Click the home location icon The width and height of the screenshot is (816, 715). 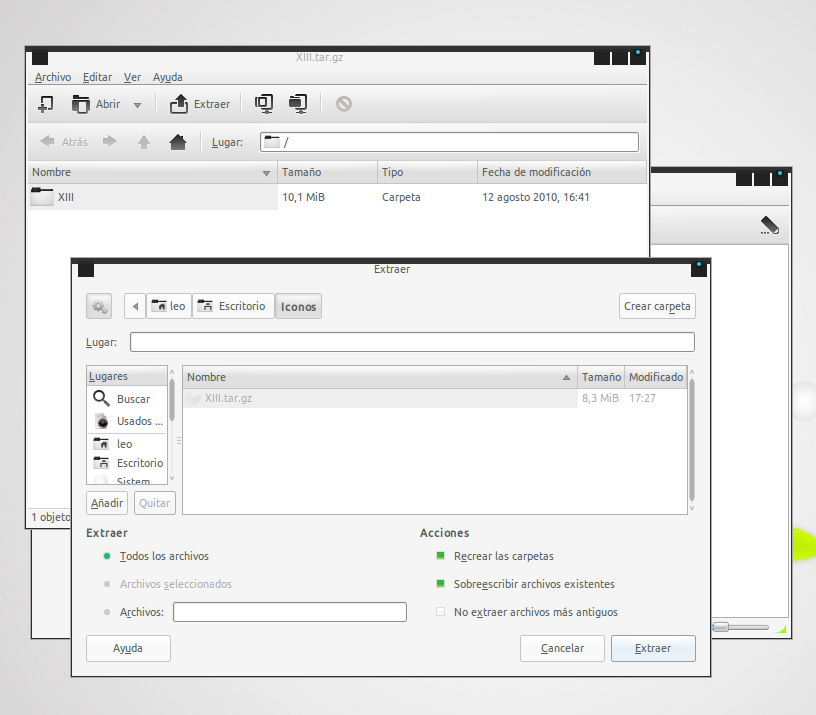pyautogui.click(x=178, y=142)
